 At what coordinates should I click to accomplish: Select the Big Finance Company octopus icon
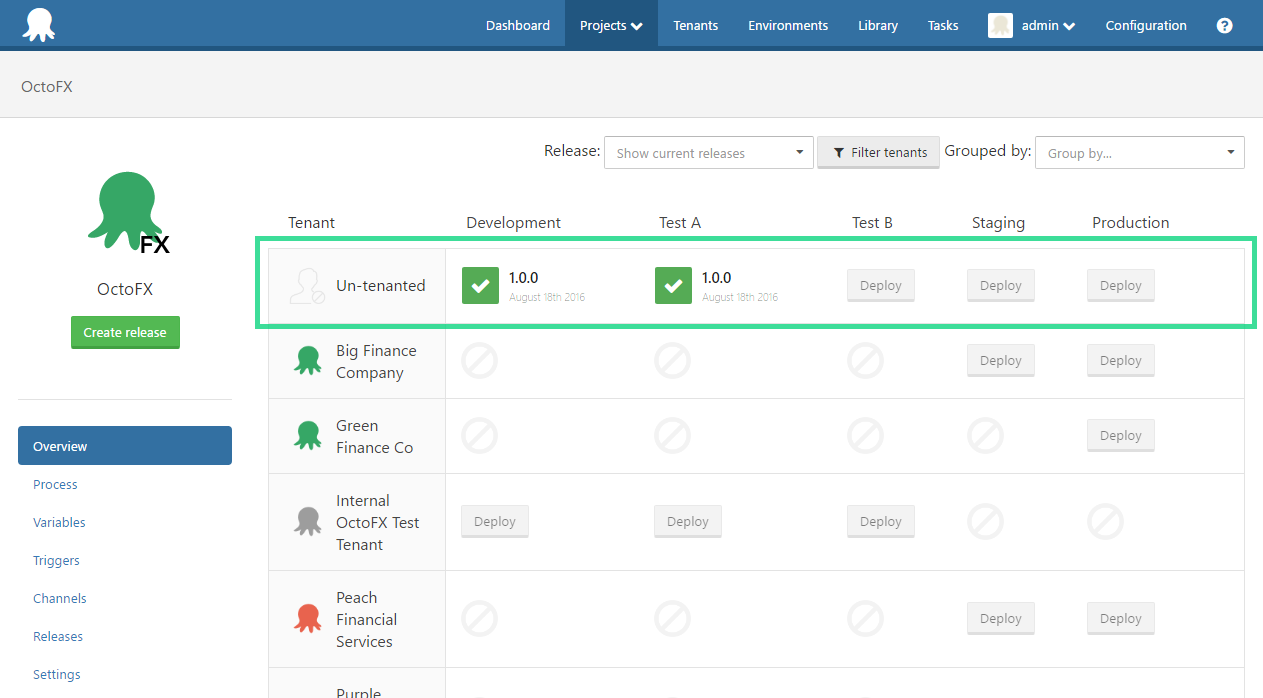click(307, 360)
